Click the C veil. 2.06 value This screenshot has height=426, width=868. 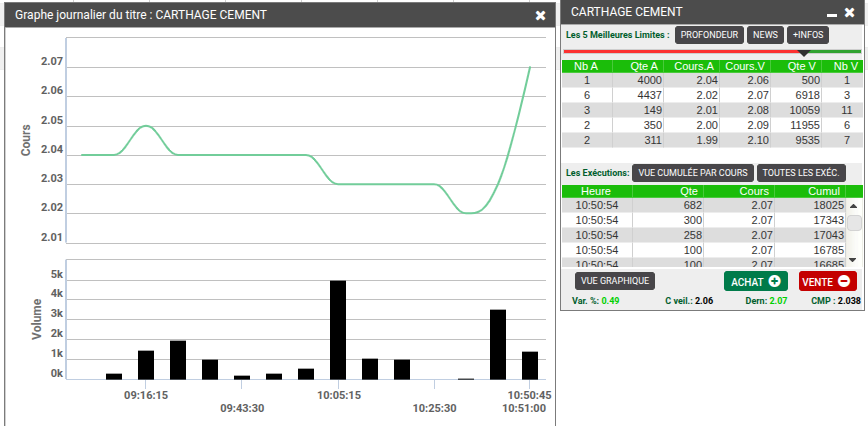(x=704, y=301)
